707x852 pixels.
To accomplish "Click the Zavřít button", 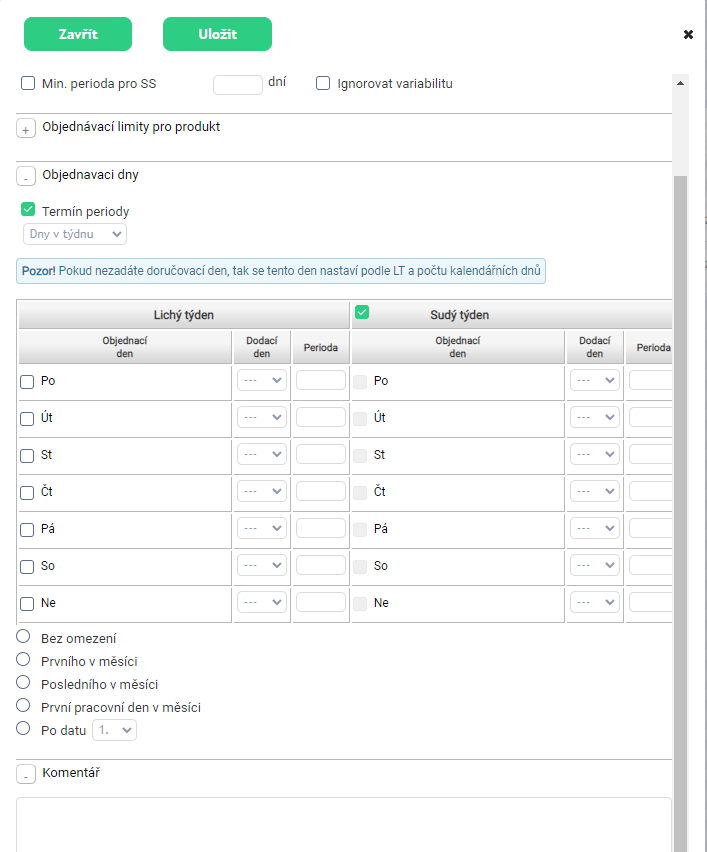I will [78, 34].
